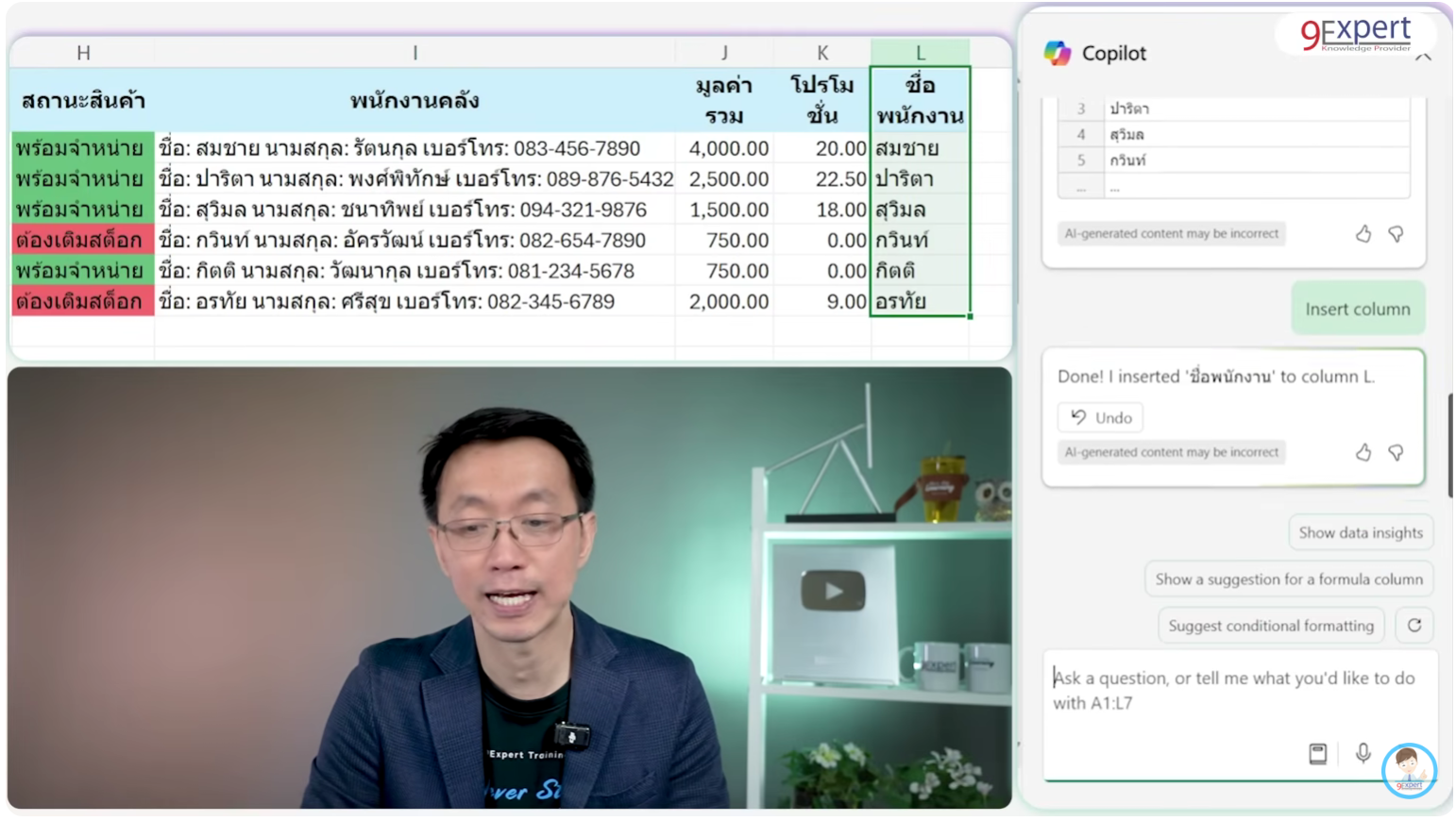Viewport: 1456px width, 821px height.
Task: Select column H header
Action: pyautogui.click(x=83, y=53)
